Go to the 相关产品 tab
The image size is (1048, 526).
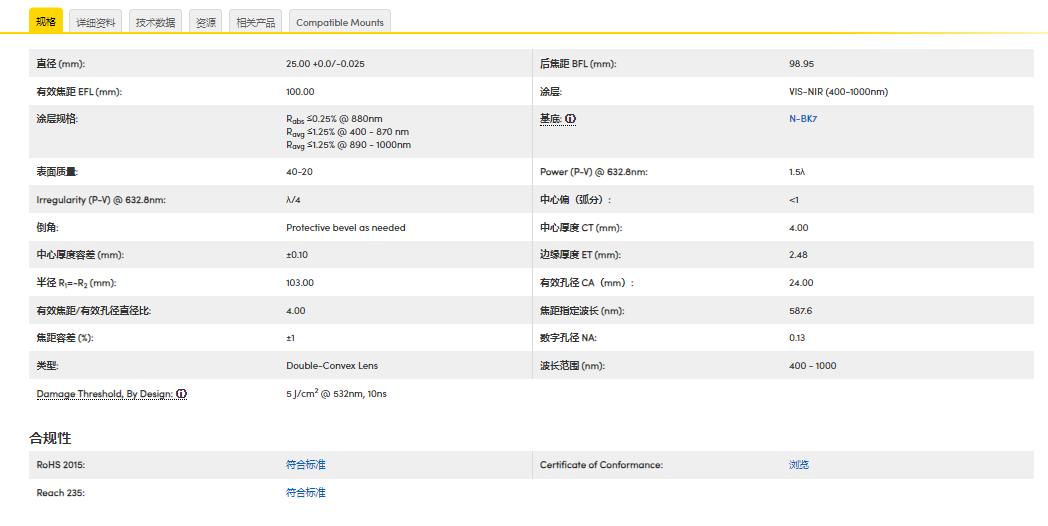[255, 22]
